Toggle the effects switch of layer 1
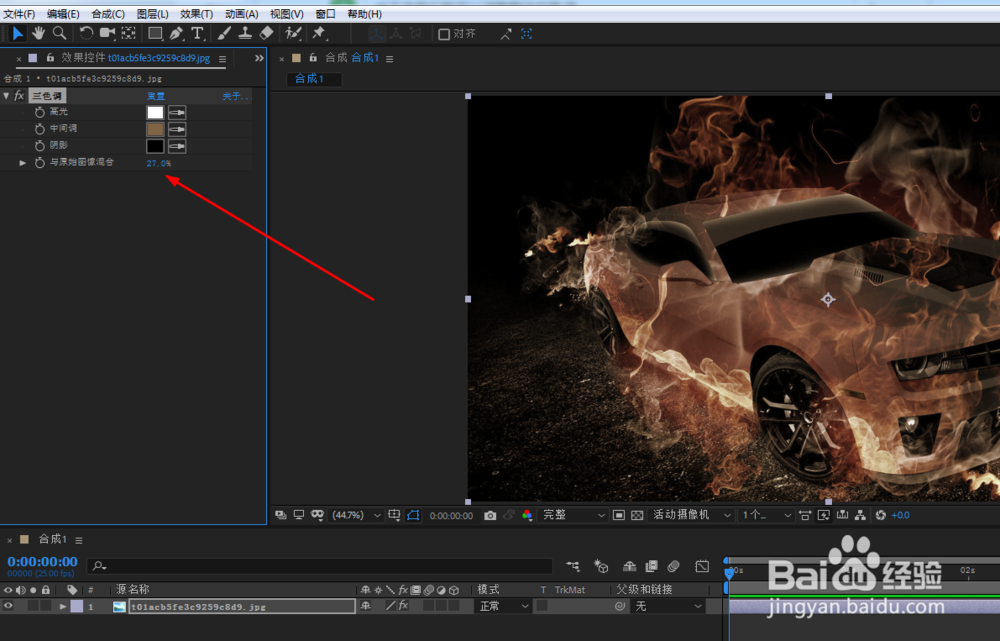1000x641 pixels. (403, 606)
